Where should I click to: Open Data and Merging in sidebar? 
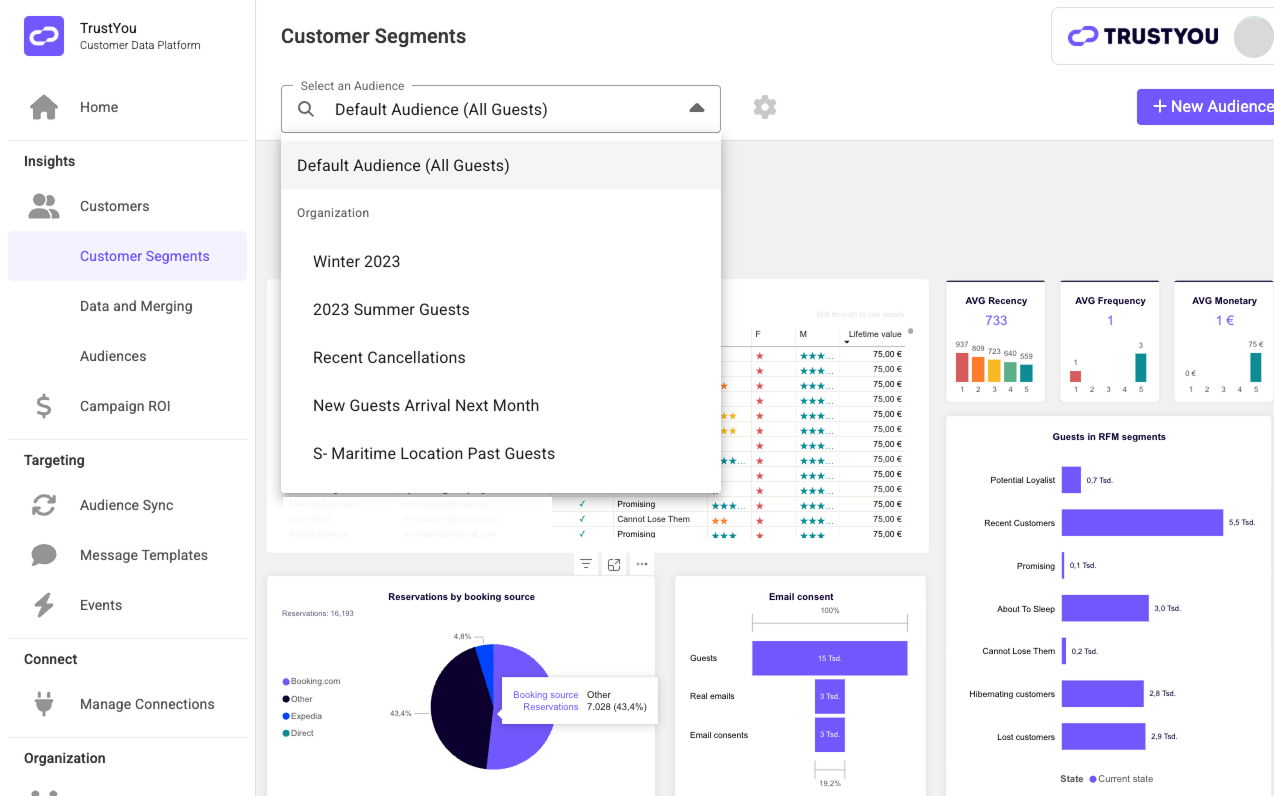coord(136,306)
